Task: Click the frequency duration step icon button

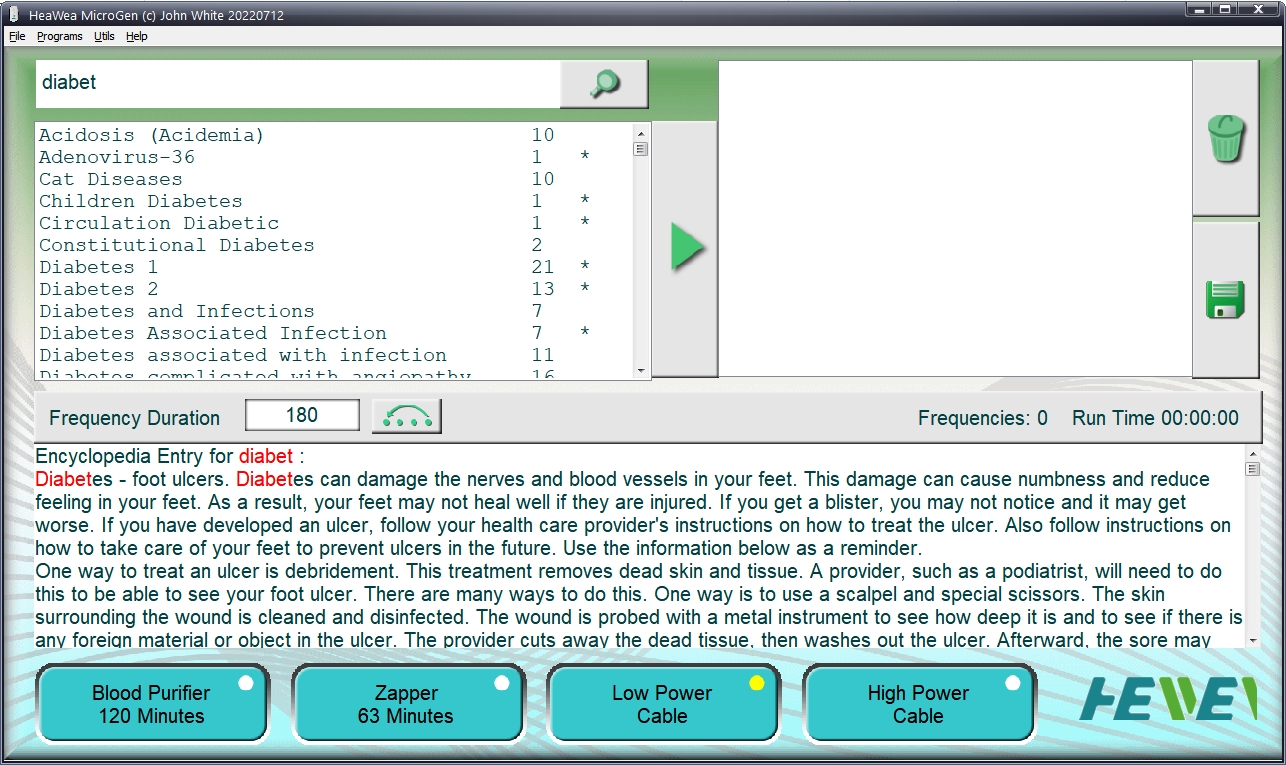Action: coord(406,417)
